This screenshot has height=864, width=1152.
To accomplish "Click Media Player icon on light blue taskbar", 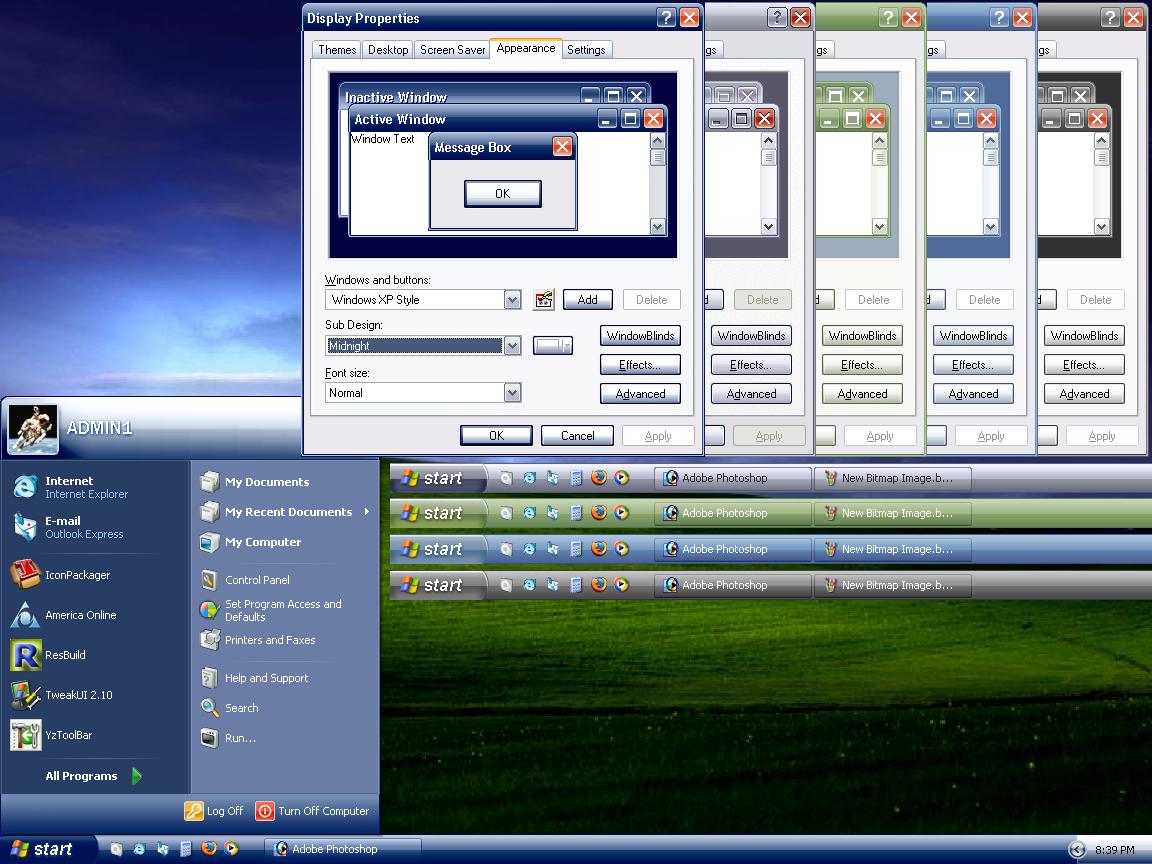I will (x=622, y=549).
